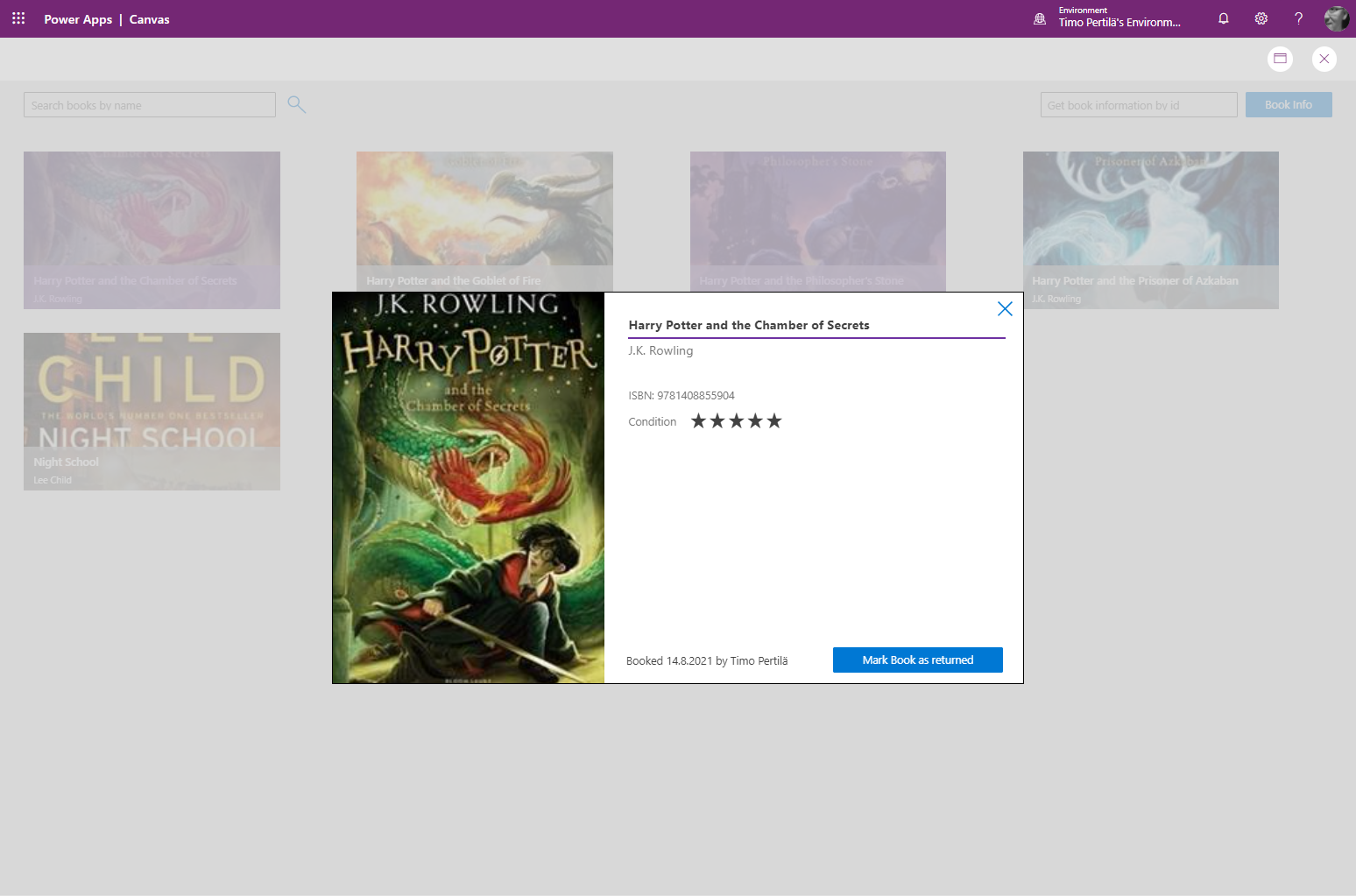Click Mark Book as returned button
The width and height of the screenshot is (1356, 896).
coord(917,660)
